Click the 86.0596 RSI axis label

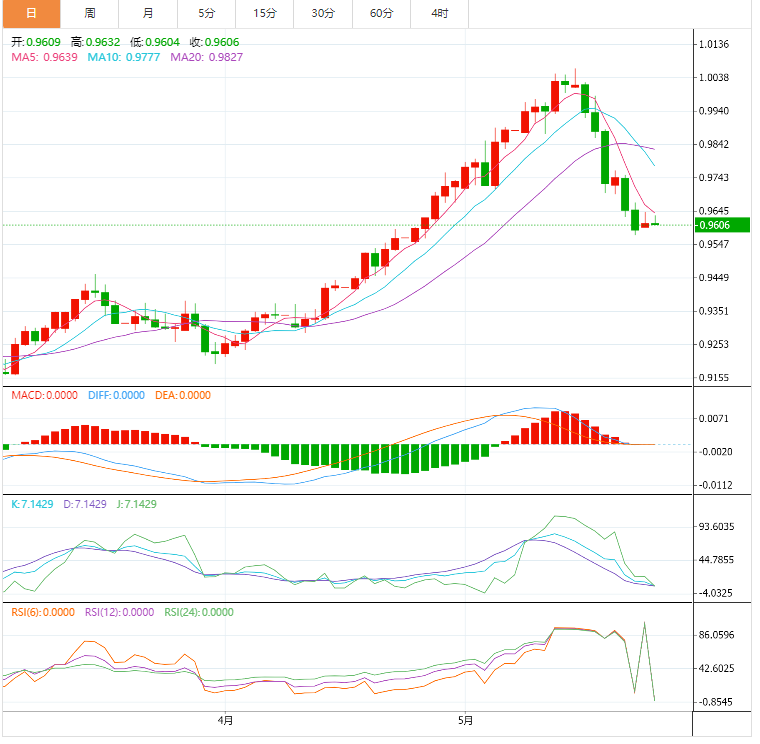716,635
